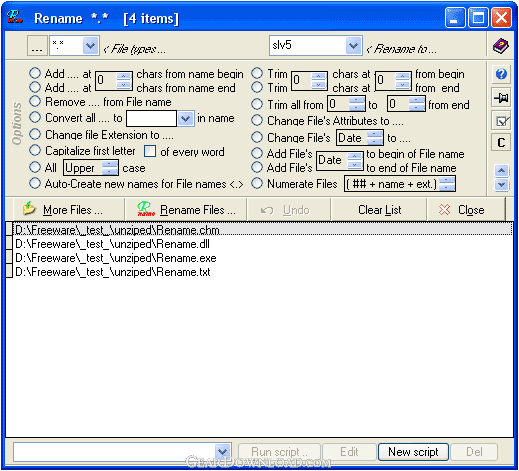
Task: Click the New script button
Action: (x=413, y=452)
